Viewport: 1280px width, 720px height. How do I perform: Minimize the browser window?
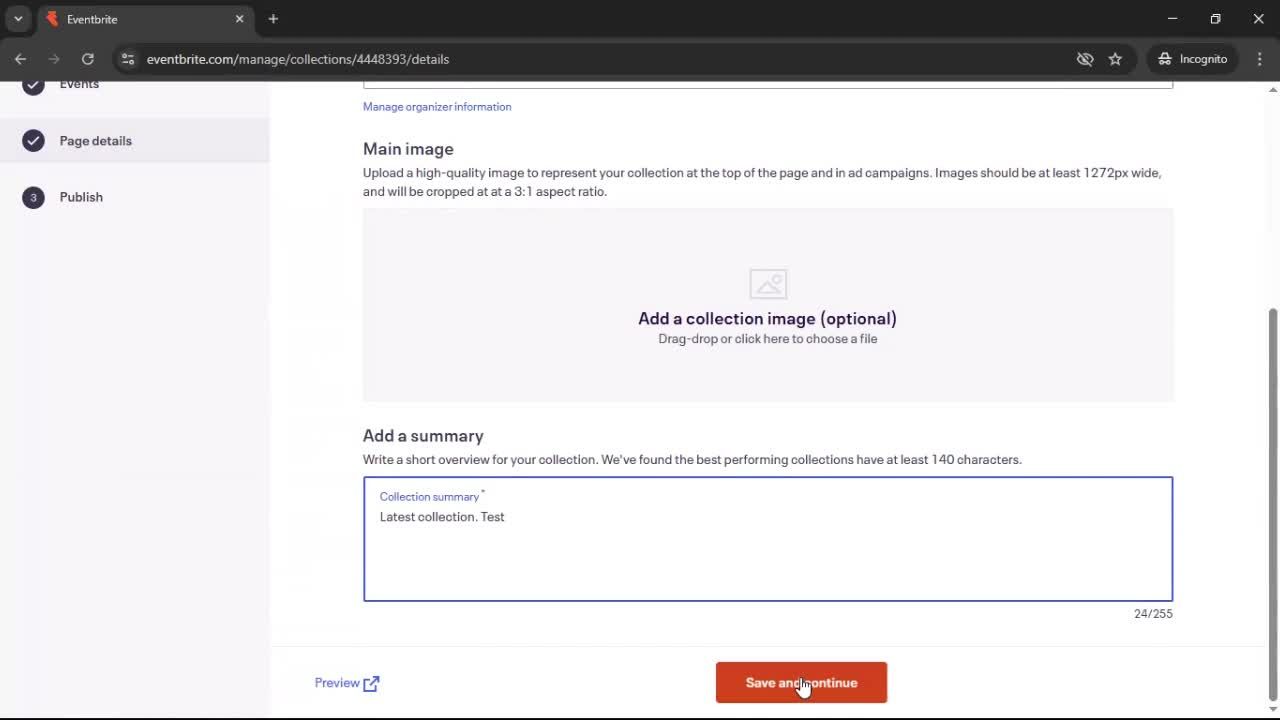point(1172,19)
